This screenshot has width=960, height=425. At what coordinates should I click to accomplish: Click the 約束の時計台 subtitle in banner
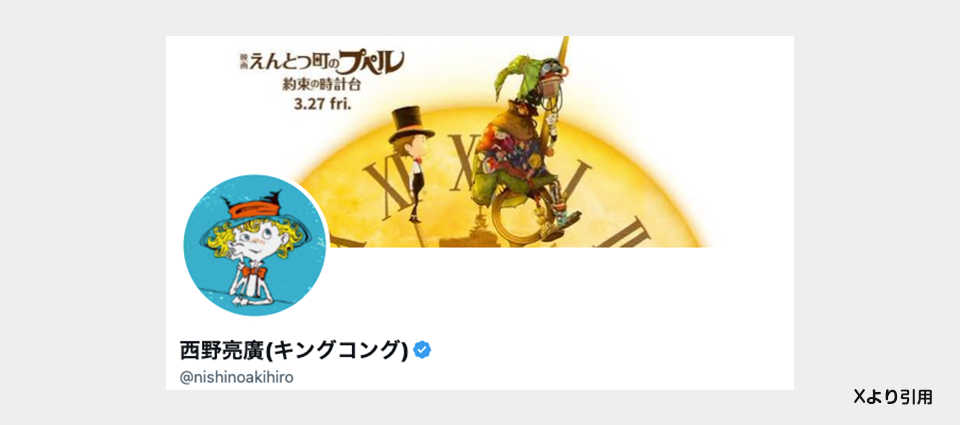323,85
